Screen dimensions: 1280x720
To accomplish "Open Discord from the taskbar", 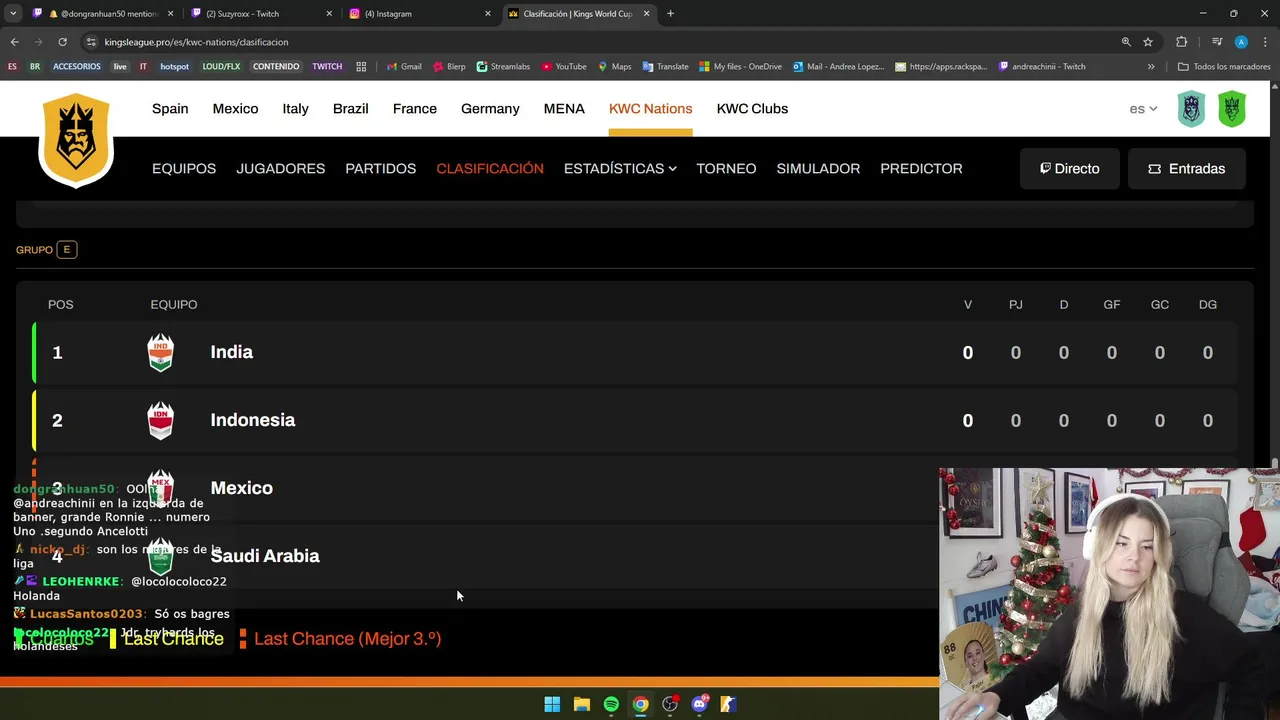I will tap(699, 704).
